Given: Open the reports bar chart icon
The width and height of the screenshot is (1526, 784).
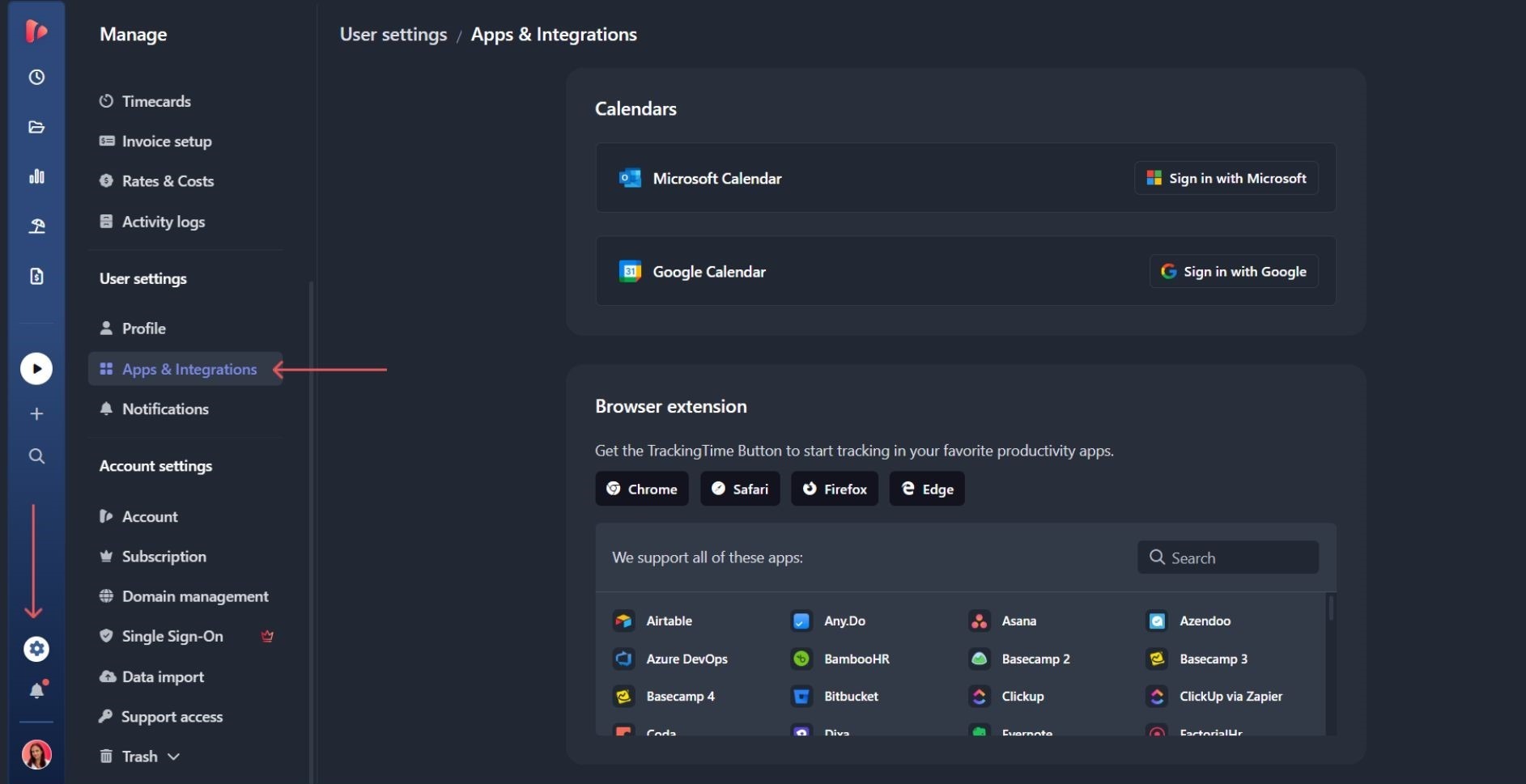Looking at the screenshot, I should pos(36,176).
